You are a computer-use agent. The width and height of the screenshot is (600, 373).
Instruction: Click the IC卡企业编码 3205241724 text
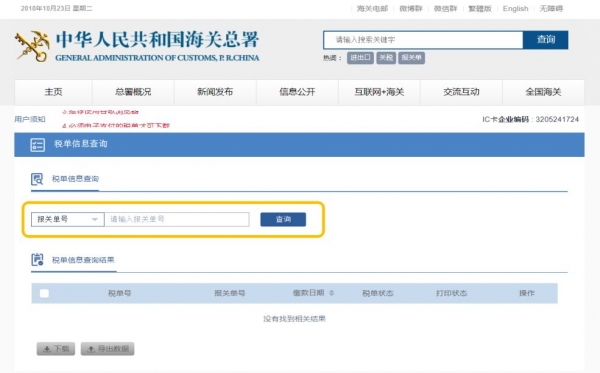(x=530, y=119)
